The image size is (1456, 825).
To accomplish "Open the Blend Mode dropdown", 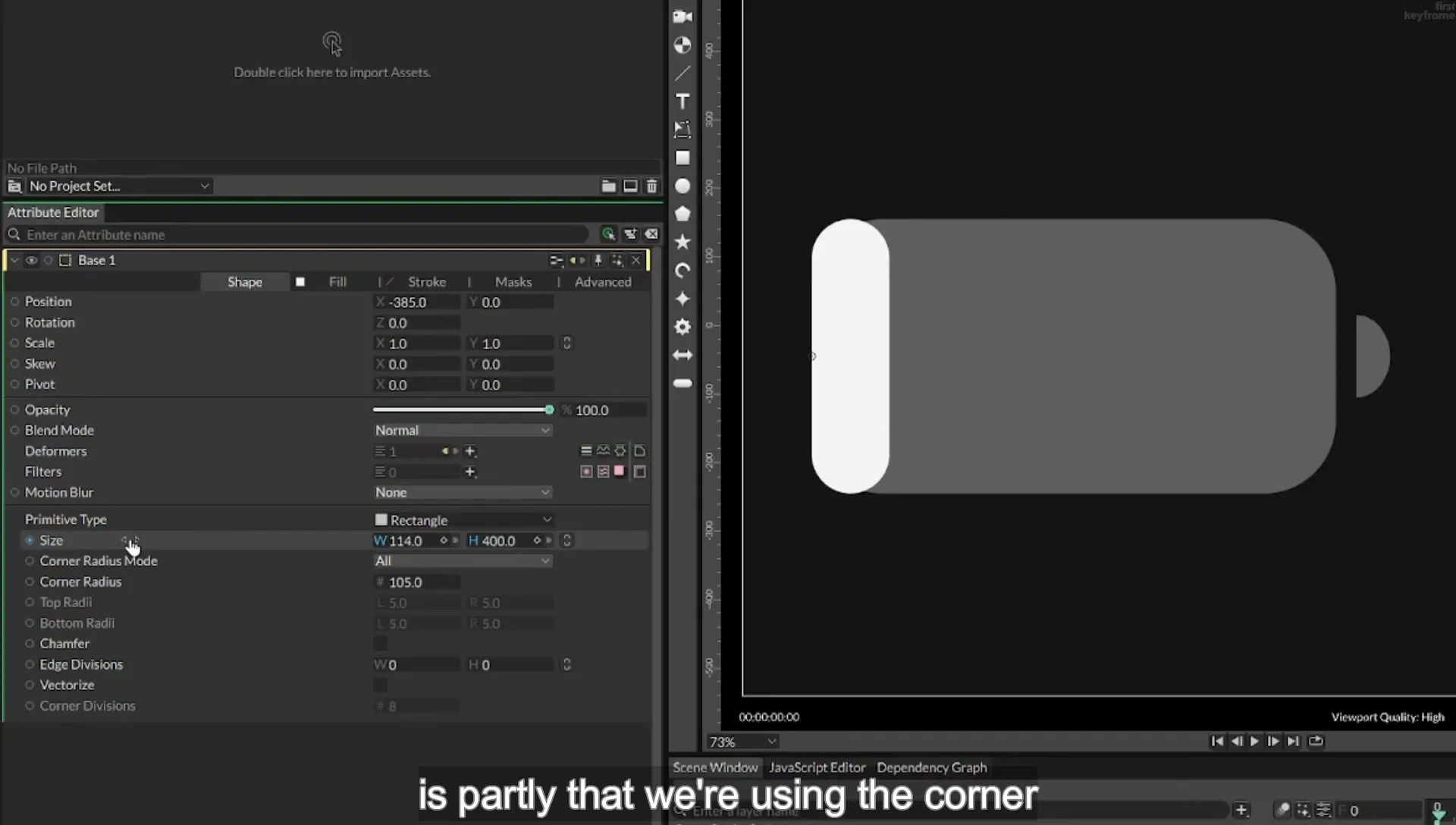I will tap(463, 430).
